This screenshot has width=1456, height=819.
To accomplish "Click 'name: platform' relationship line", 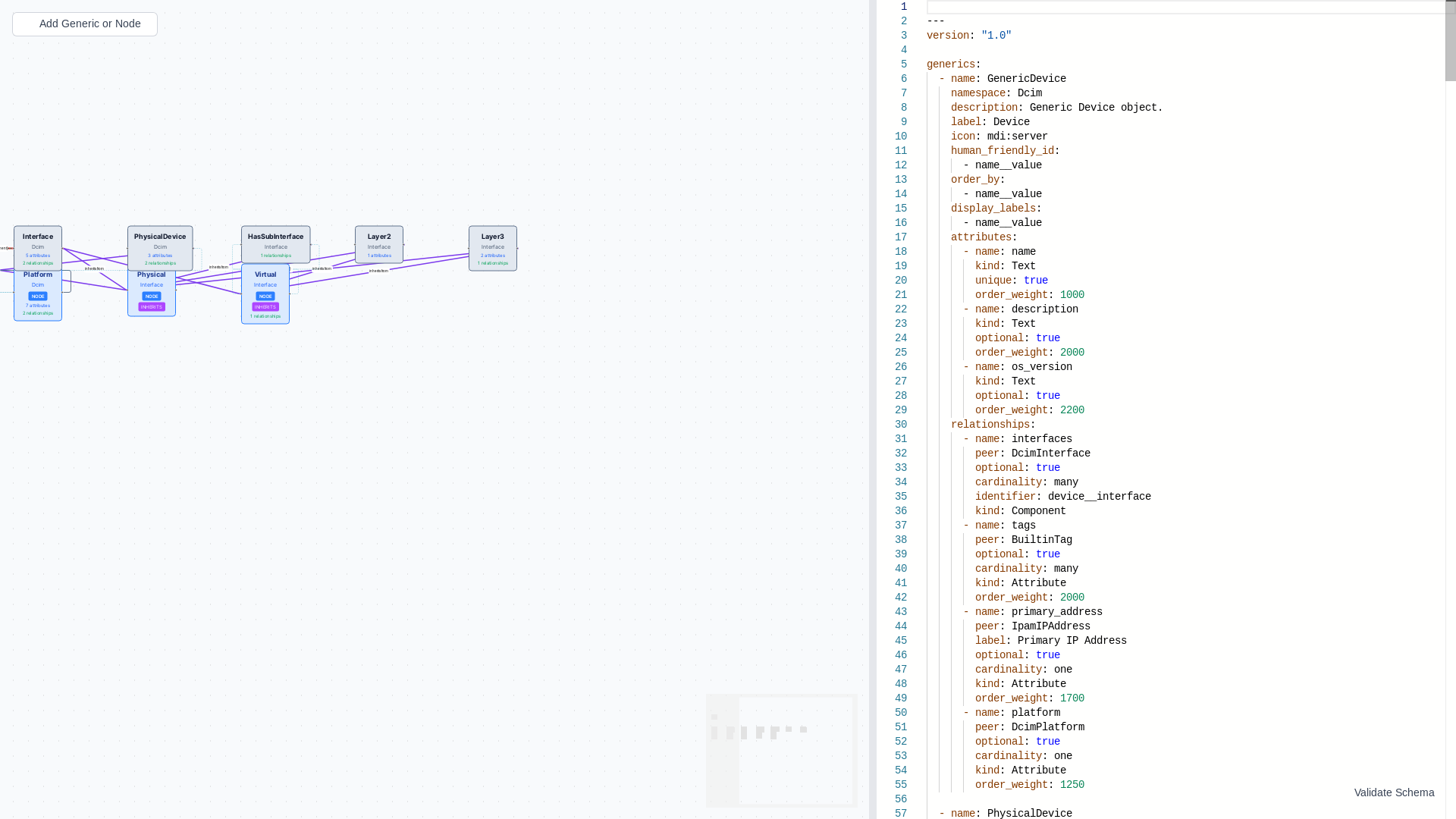I will click(1018, 713).
